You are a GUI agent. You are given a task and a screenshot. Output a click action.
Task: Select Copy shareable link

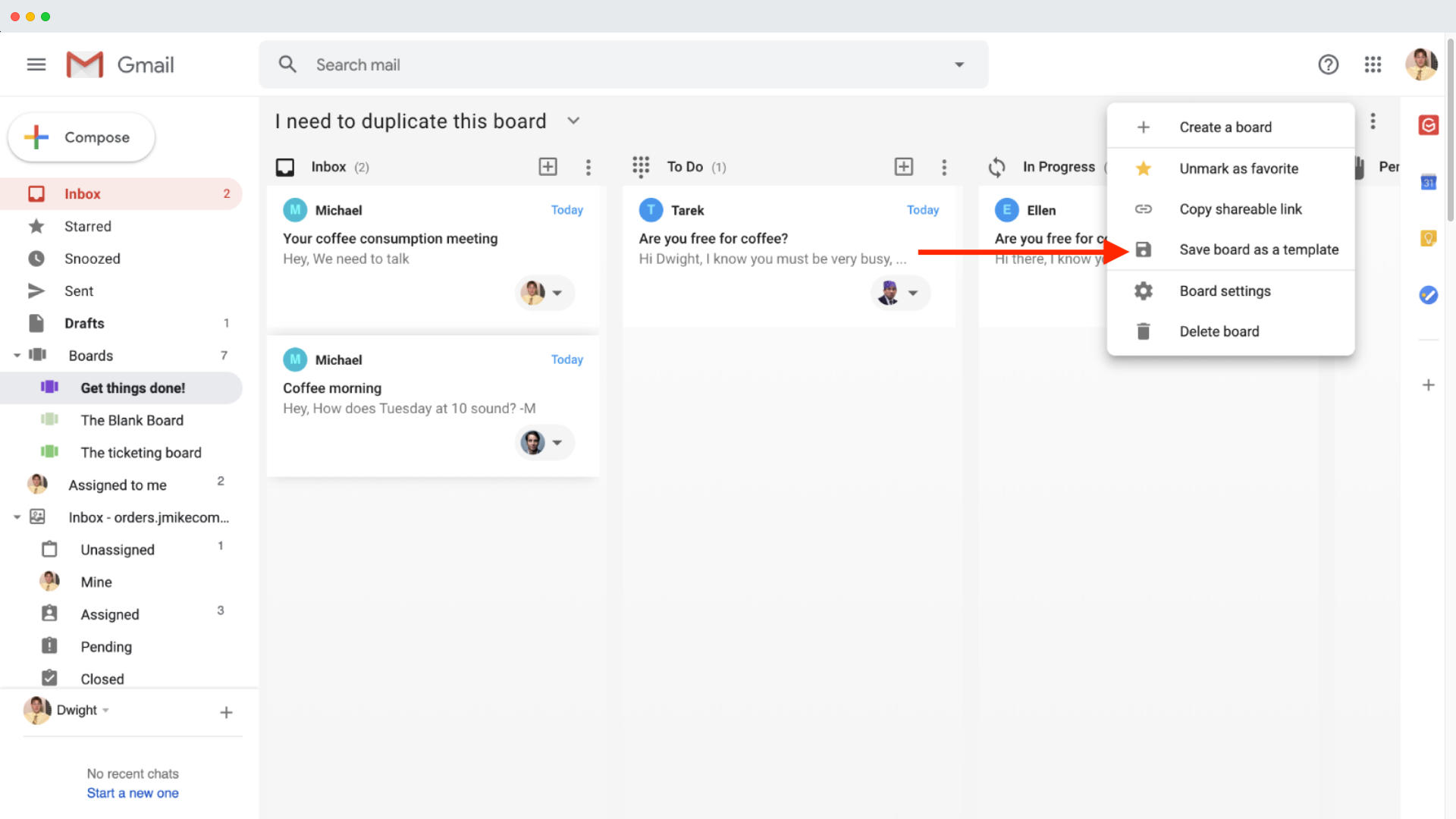click(1230, 209)
